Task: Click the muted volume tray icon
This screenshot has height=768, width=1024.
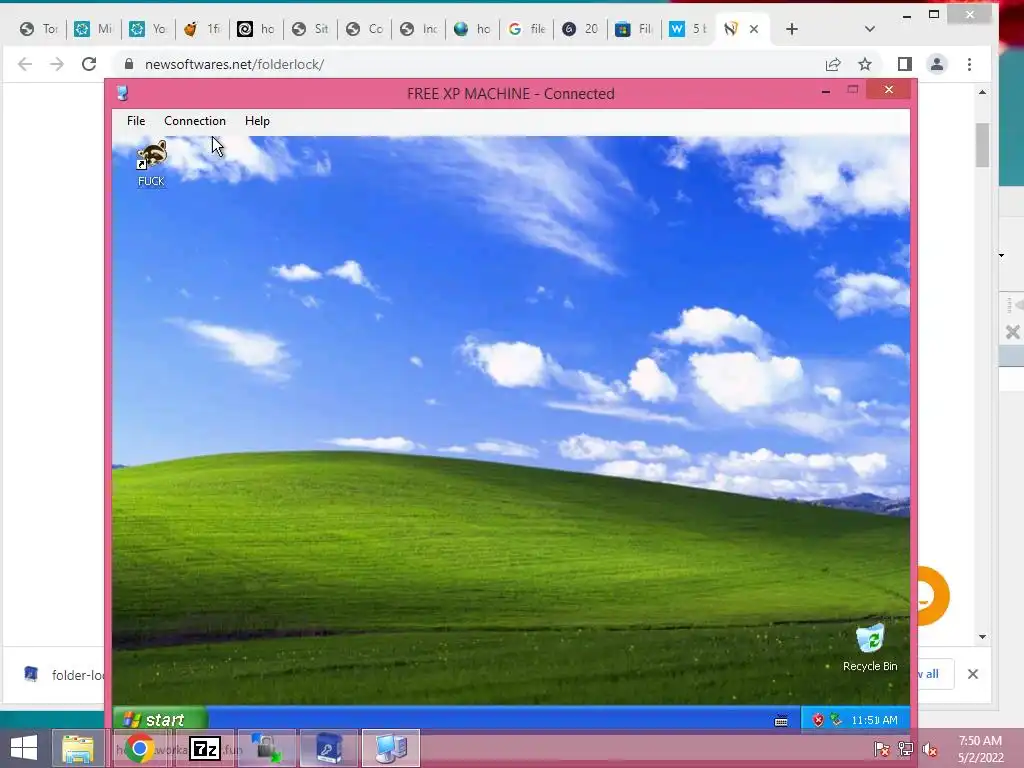Action: 930,750
